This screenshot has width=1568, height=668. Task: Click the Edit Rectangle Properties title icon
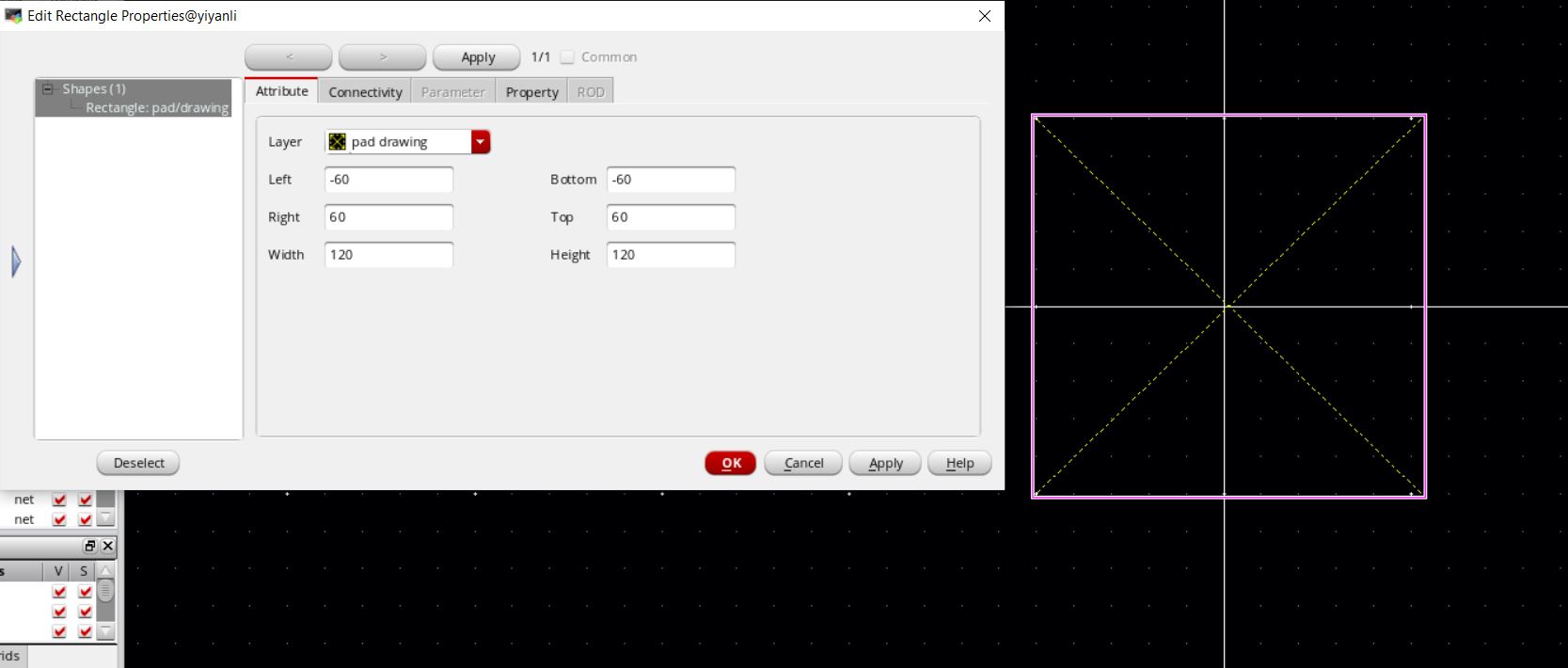(13, 16)
